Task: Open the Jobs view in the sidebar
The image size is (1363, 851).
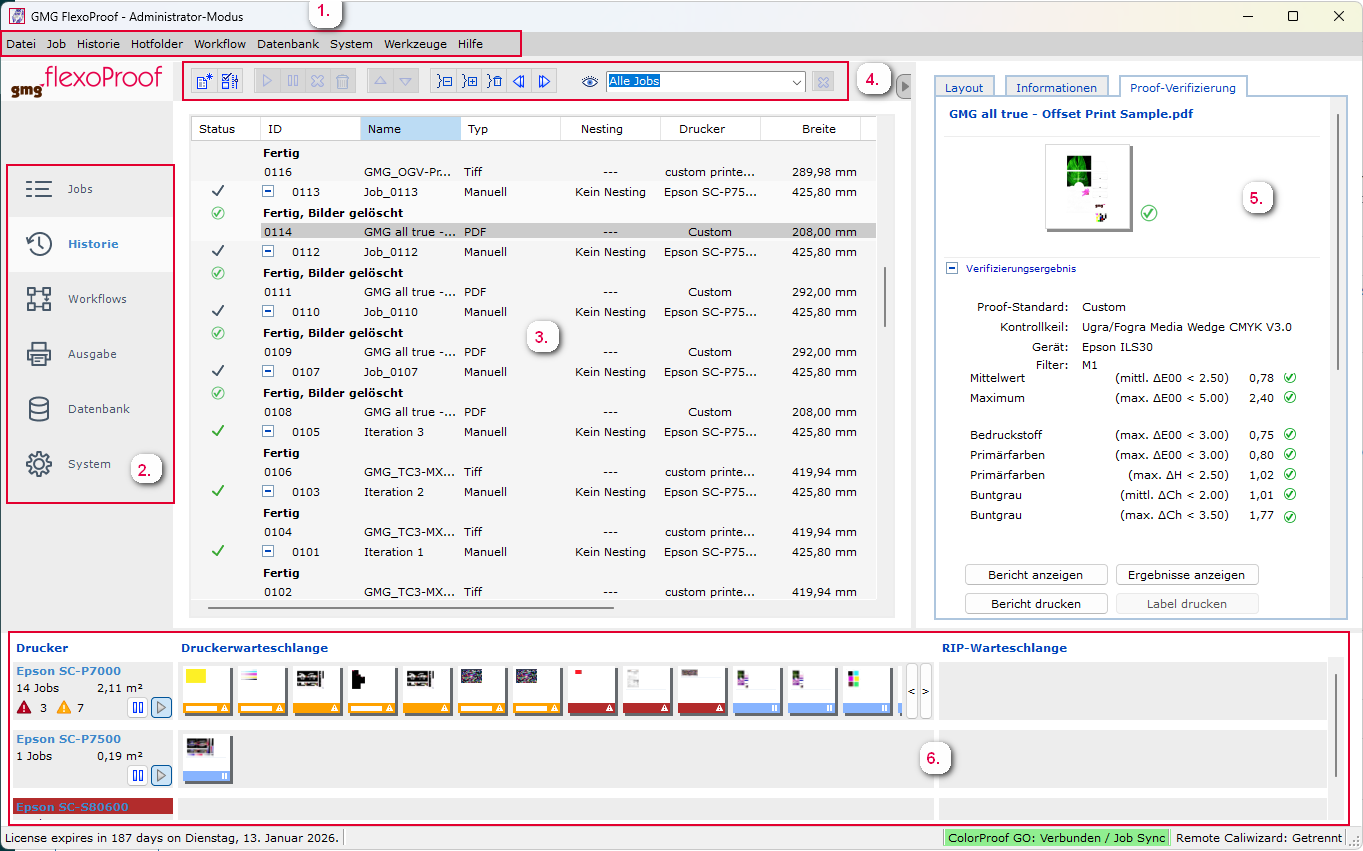Action: [x=91, y=189]
